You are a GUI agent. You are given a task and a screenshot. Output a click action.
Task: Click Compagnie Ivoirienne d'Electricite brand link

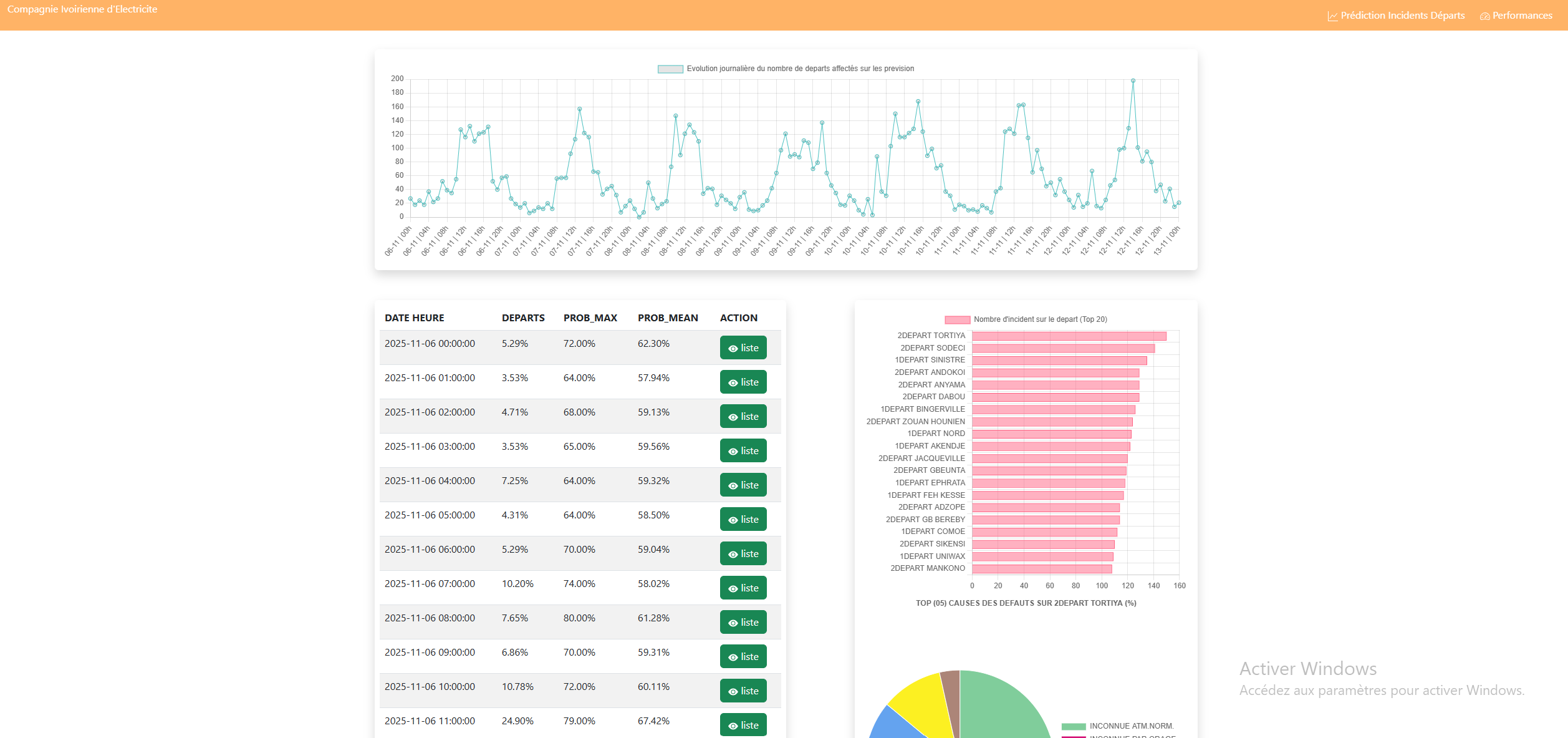82,9
